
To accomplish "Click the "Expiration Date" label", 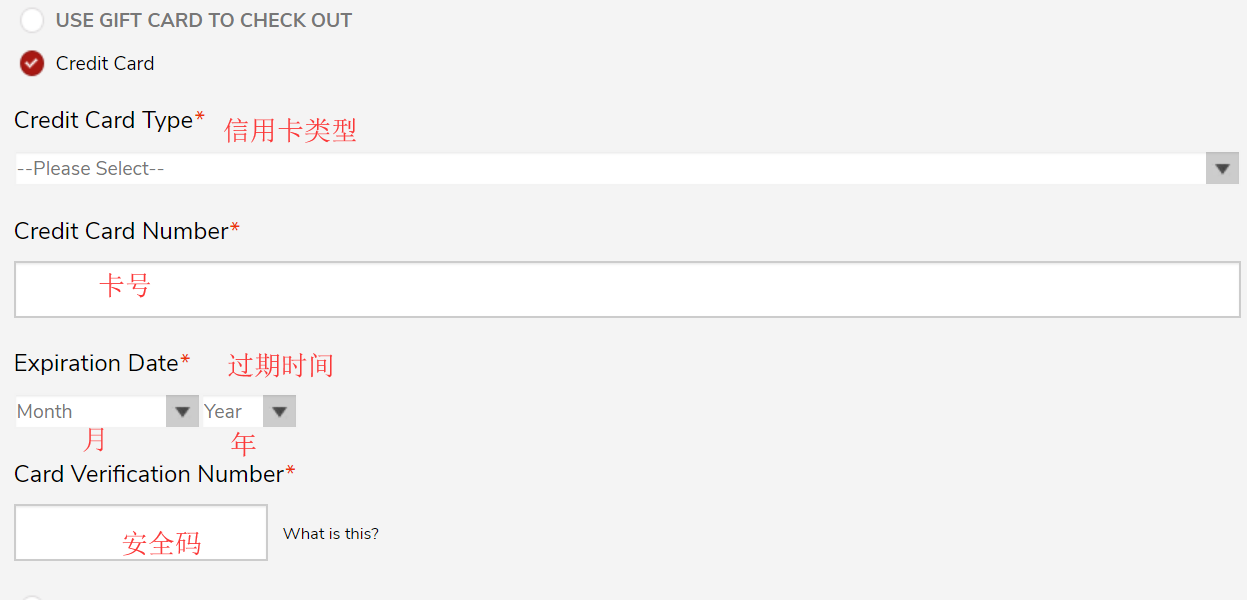I will pyautogui.click(x=96, y=364).
